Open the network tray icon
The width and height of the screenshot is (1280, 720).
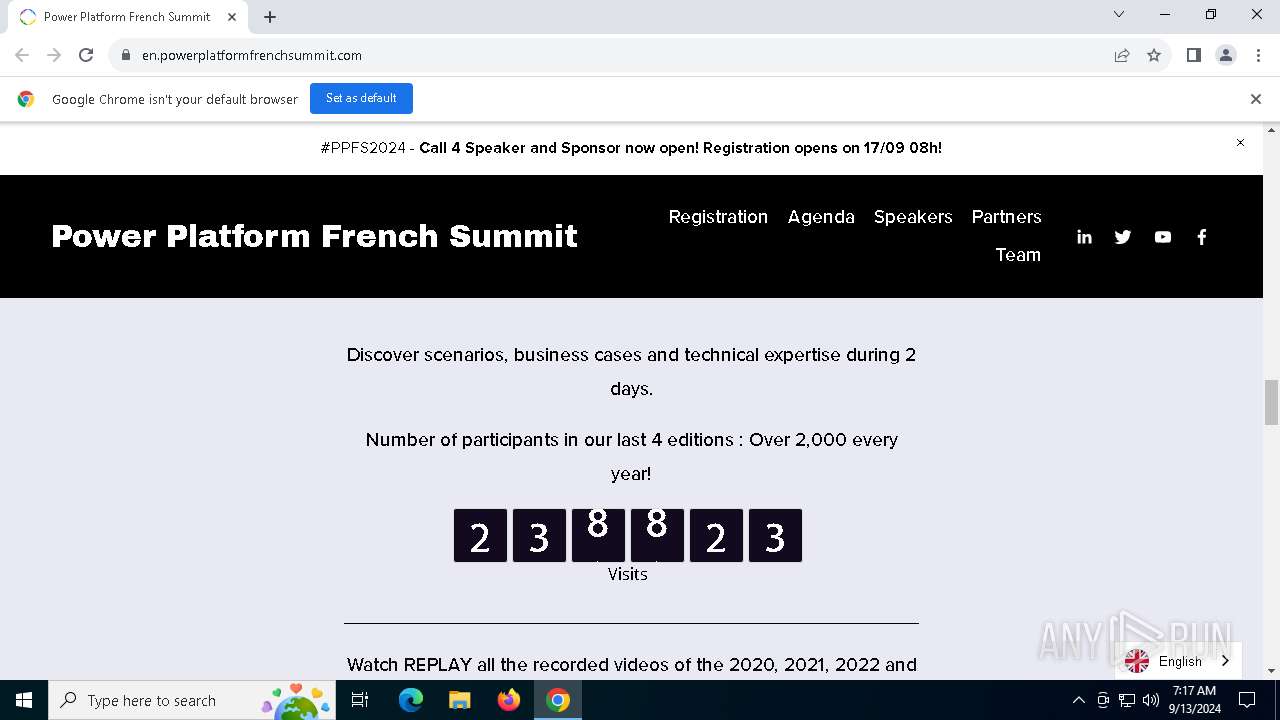tap(1127, 700)
